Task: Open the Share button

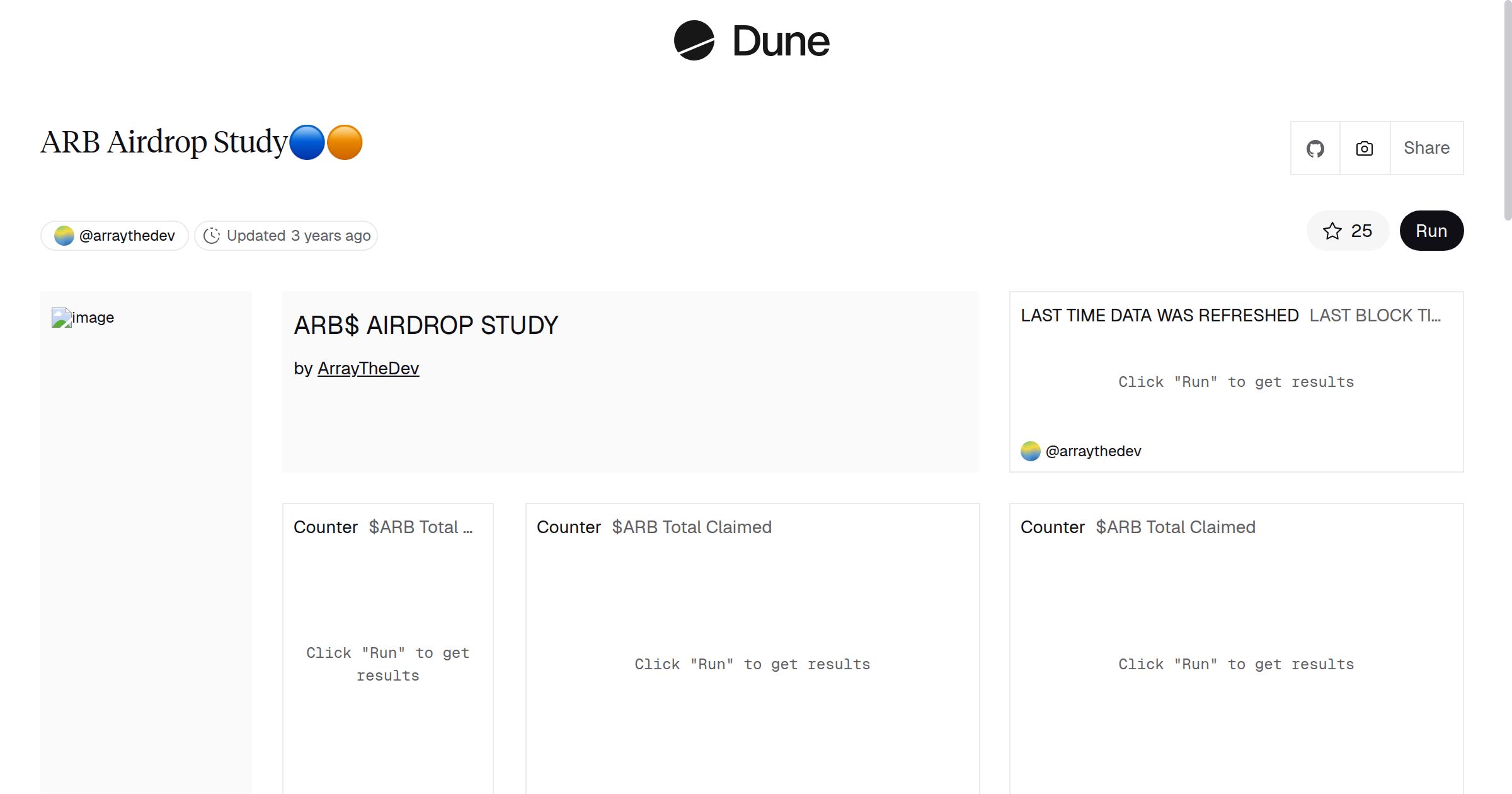Action: click(1426, 148)
